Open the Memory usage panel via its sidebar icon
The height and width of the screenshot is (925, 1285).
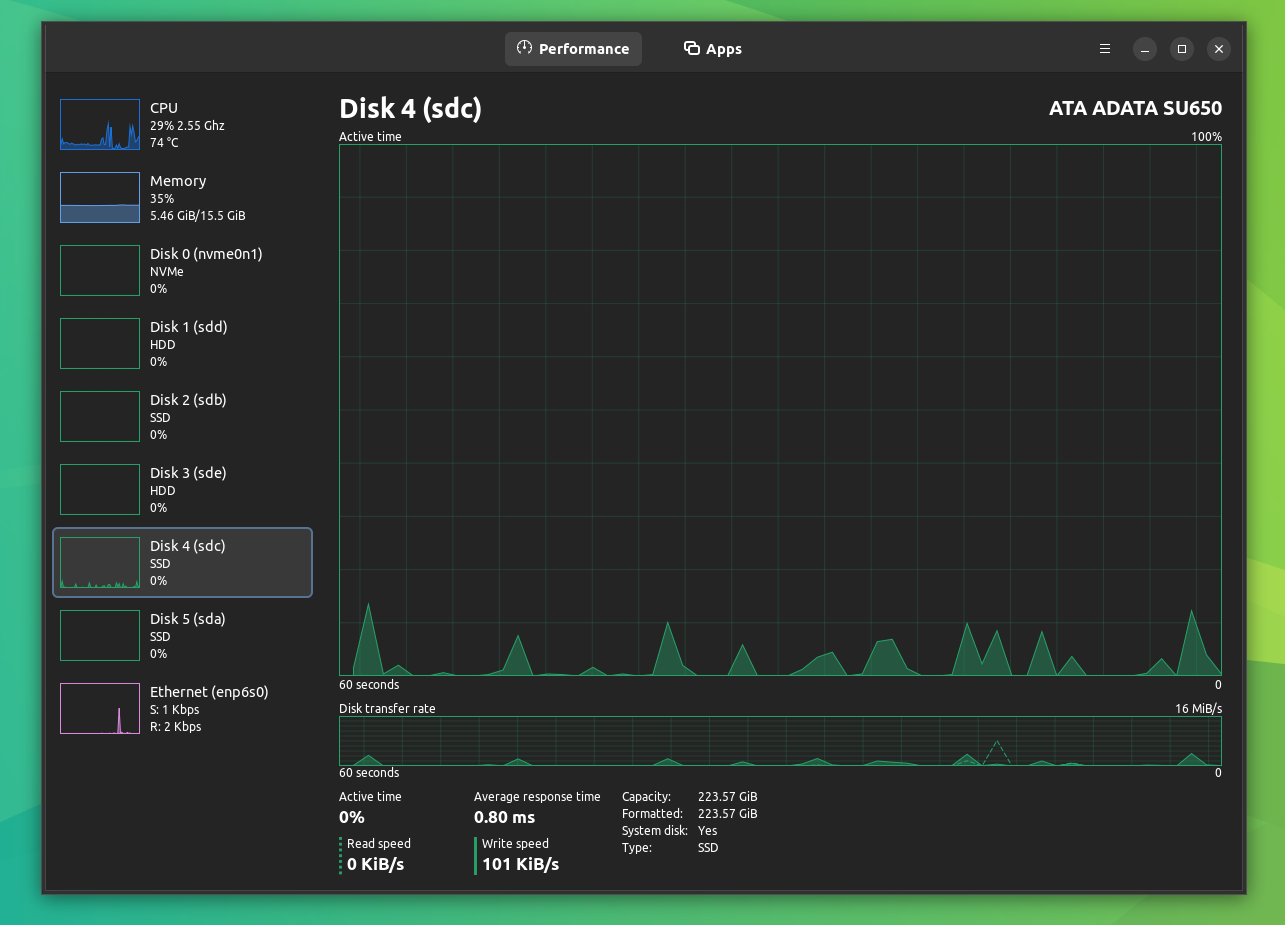pos(99,197)
